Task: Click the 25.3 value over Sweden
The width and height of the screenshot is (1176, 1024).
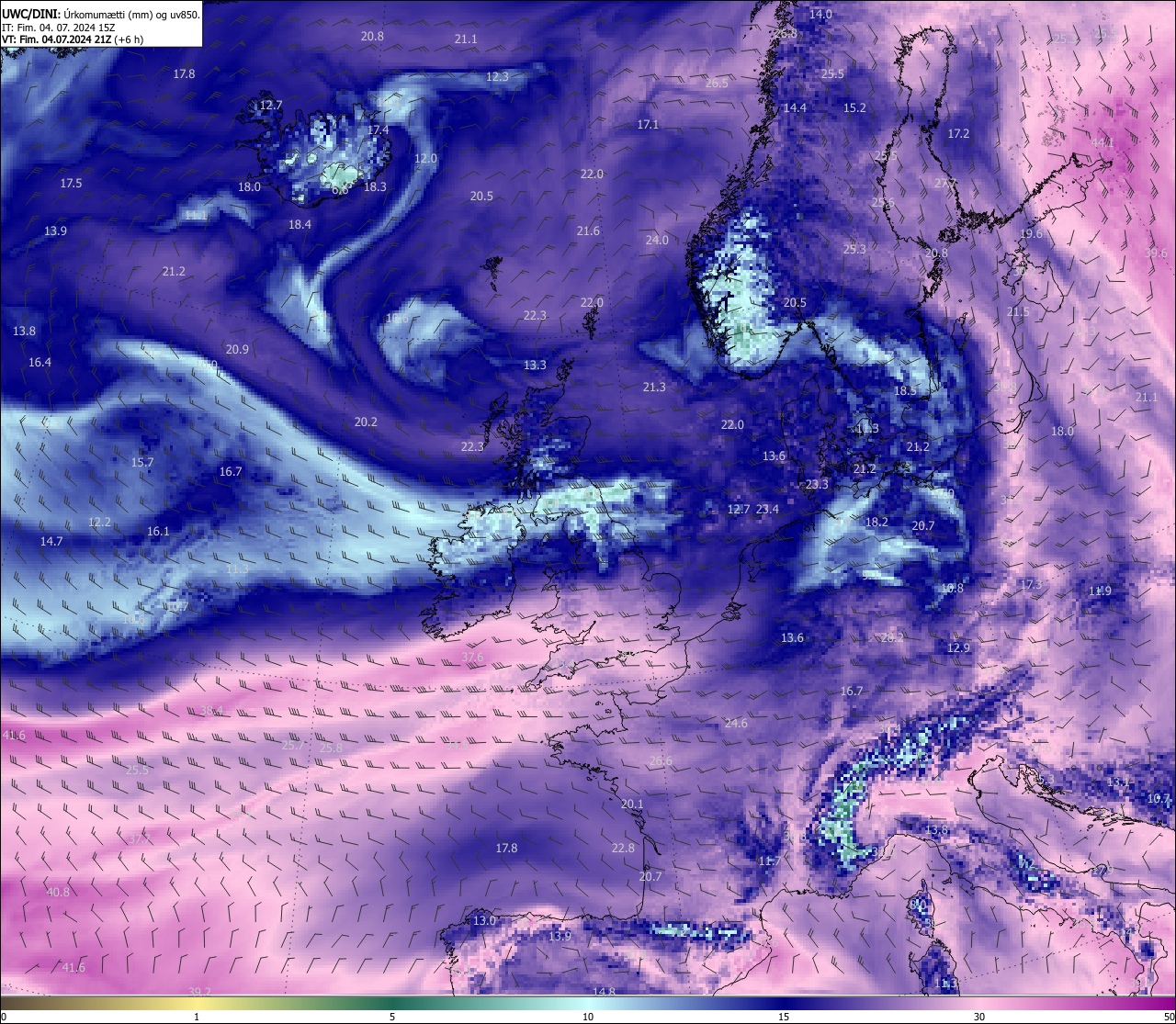Action: [x=854, y=250]
